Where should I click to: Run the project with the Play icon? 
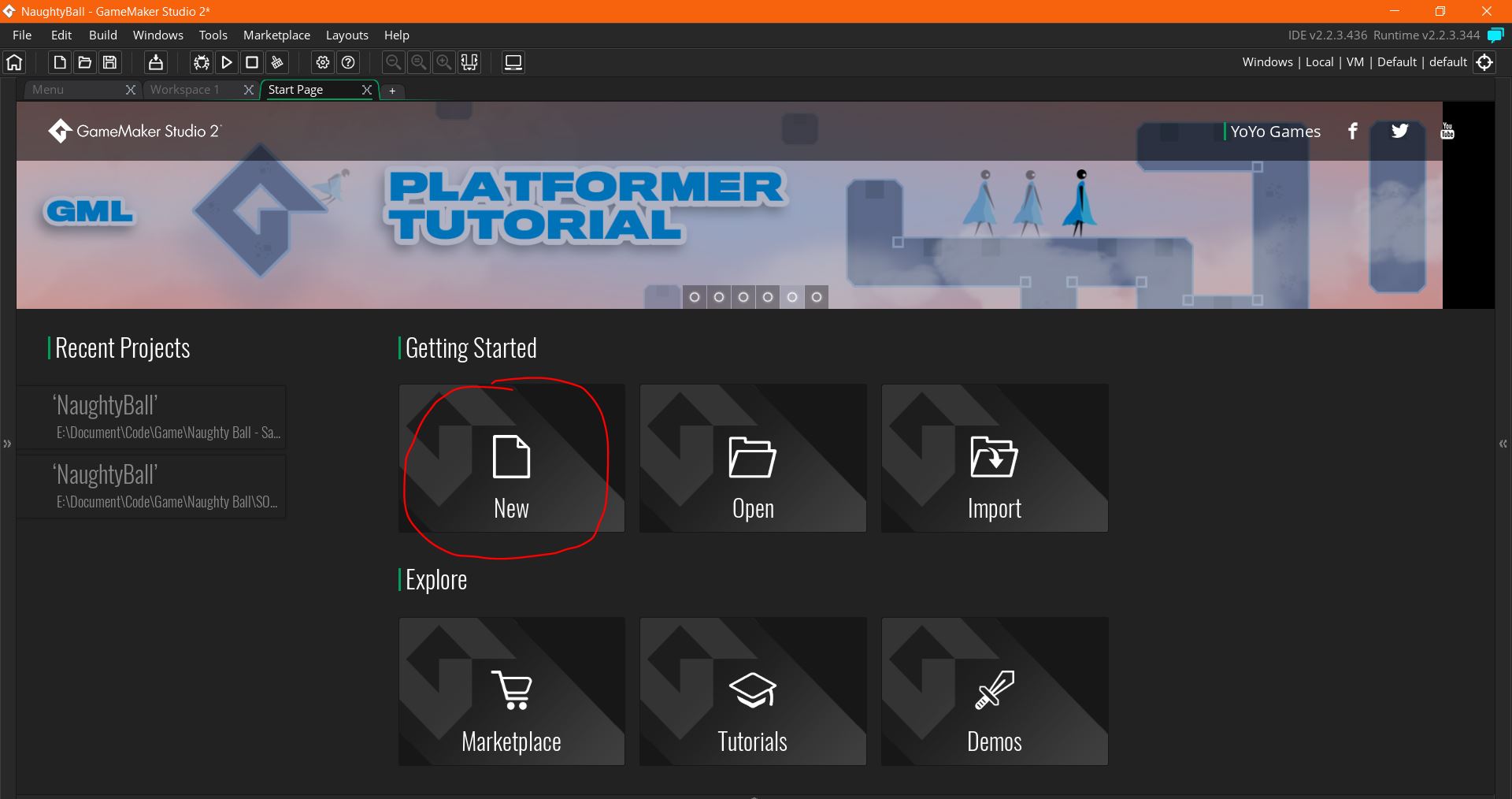click(227, 62)
